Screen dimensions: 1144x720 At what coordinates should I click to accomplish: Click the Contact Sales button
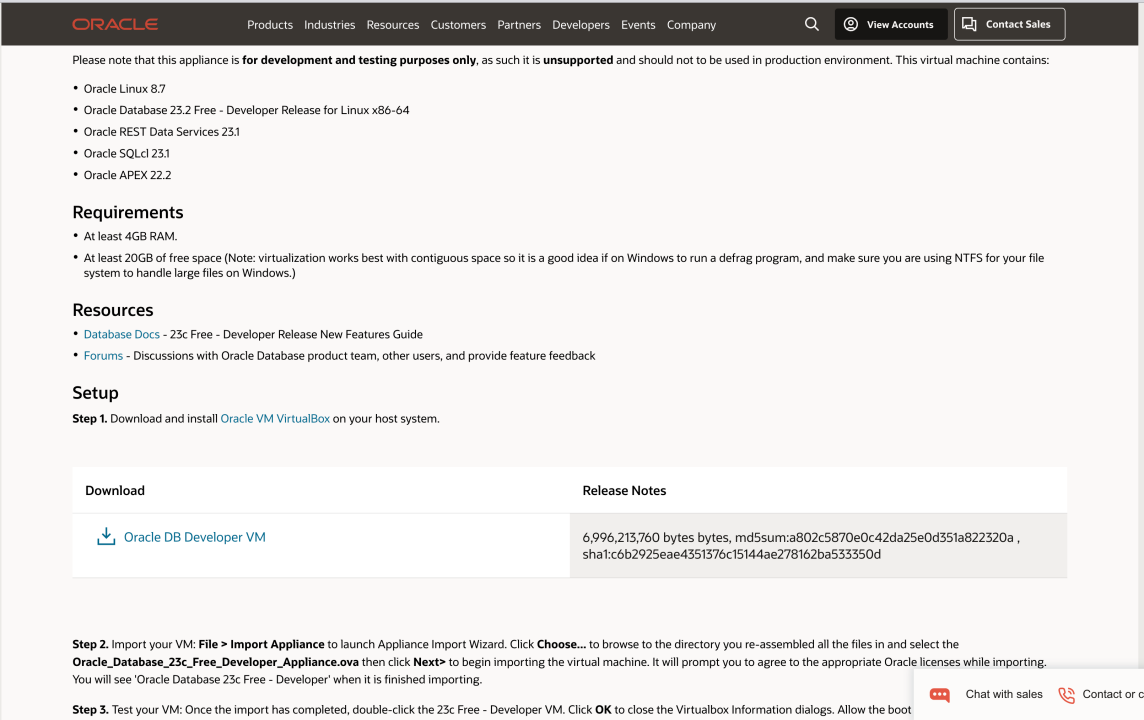click(x=1009, y=24)
